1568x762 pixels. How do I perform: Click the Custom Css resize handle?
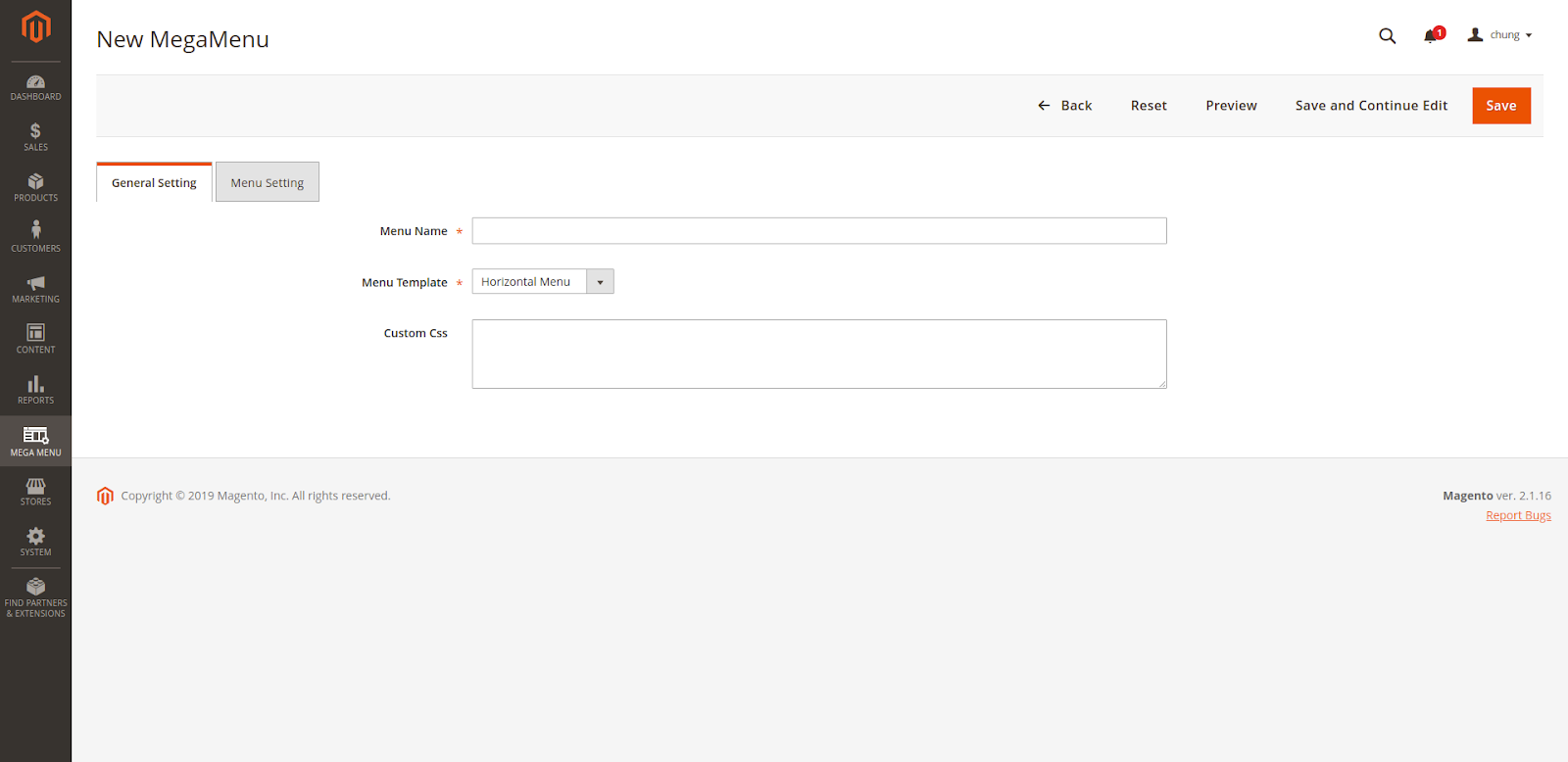tap(1162, 384)
